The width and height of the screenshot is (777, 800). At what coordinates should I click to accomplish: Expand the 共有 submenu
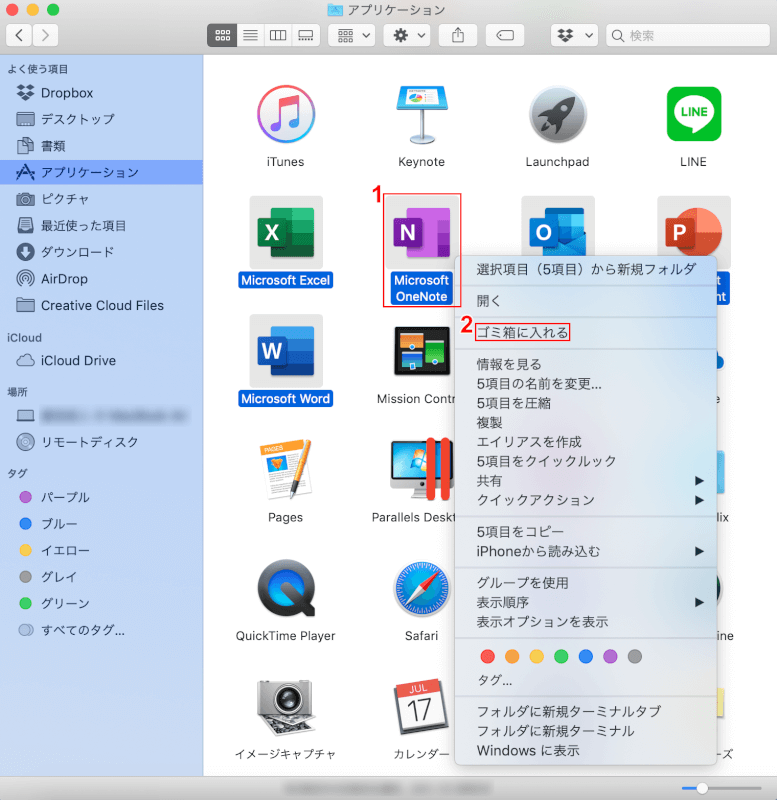click(585, 481)
